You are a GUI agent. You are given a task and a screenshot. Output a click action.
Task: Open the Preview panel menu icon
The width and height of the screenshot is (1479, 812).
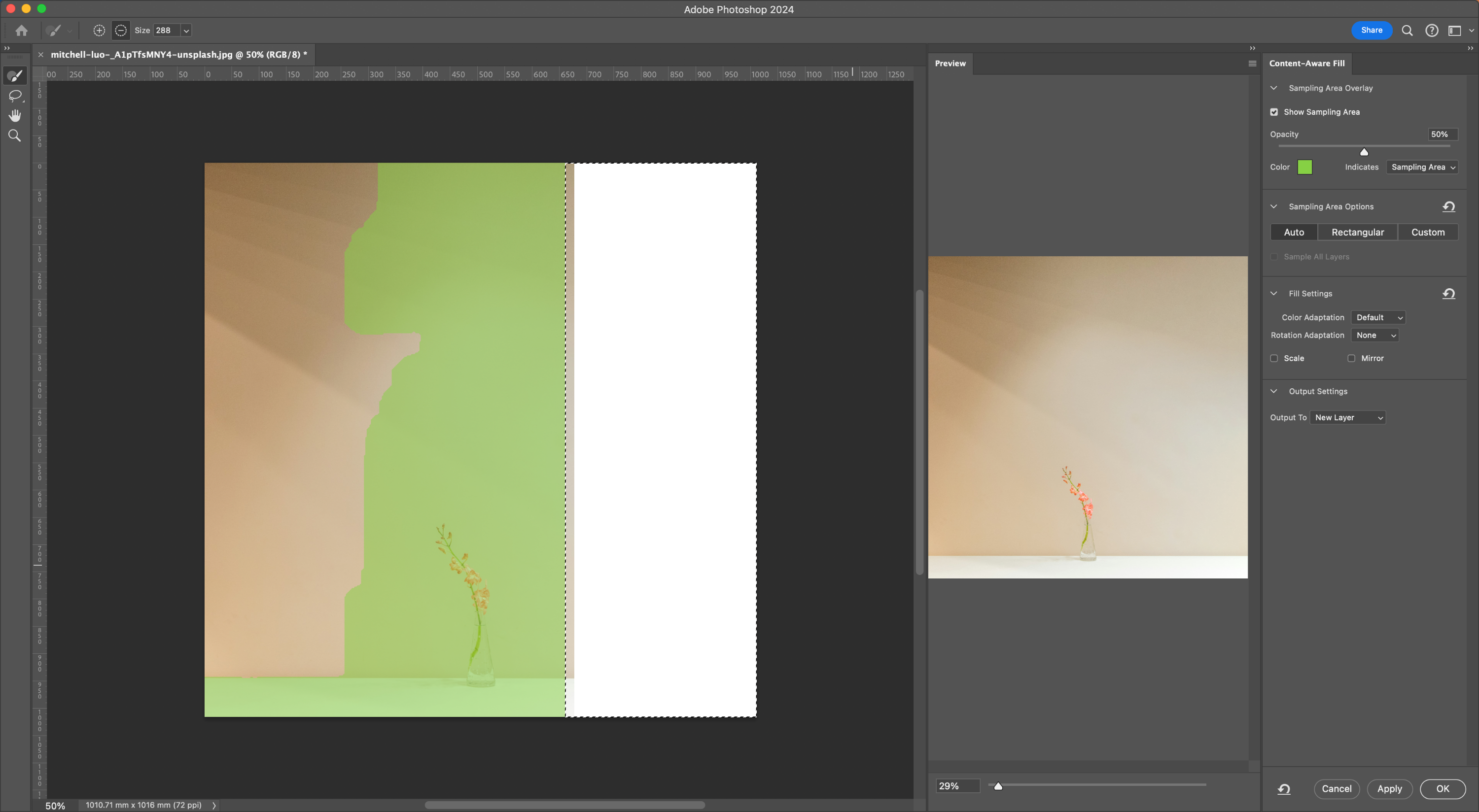[1252, 64]
